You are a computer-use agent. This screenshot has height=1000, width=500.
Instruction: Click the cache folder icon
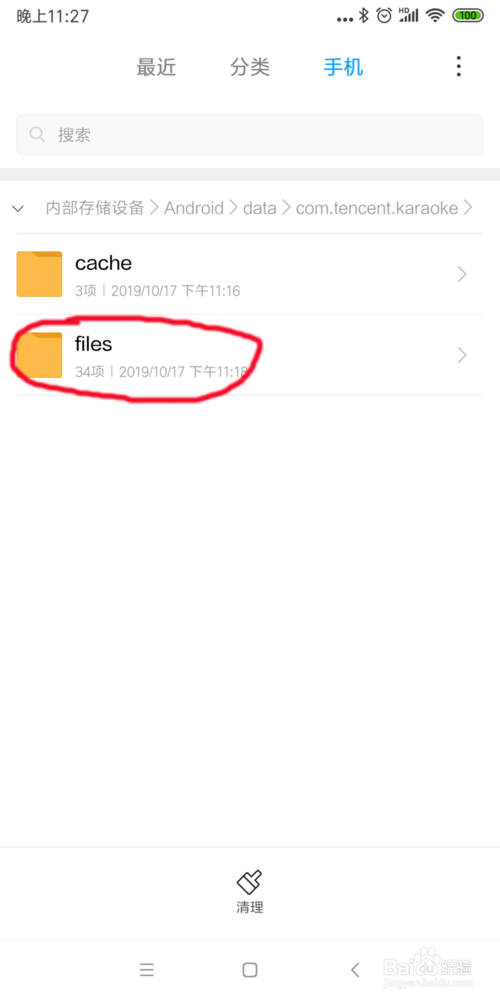point(40,274)
